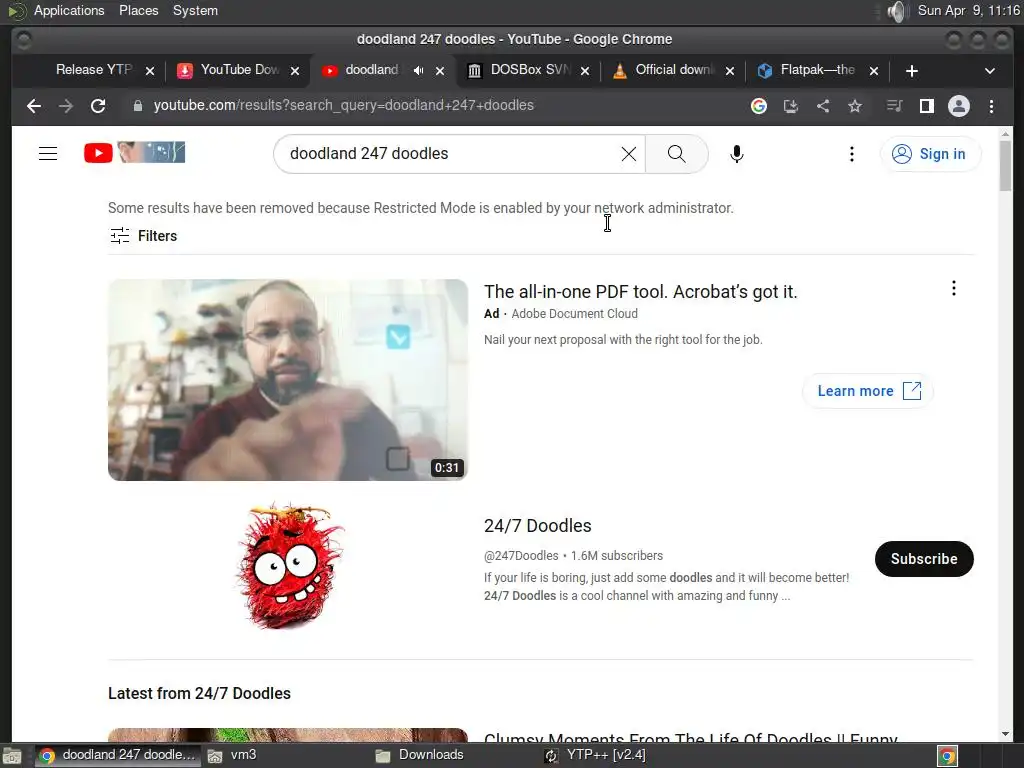
Task: Expand the tab search dropdown arrow
Action: tap(990, 71)
